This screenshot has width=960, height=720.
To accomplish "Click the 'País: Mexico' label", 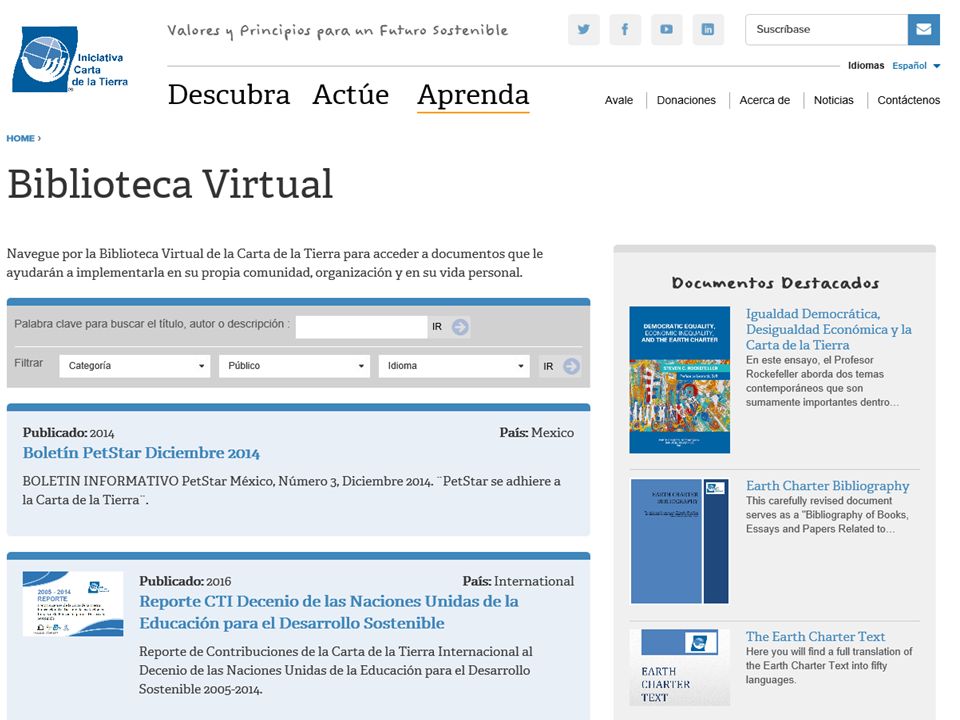I will click(x=536, y=433).
